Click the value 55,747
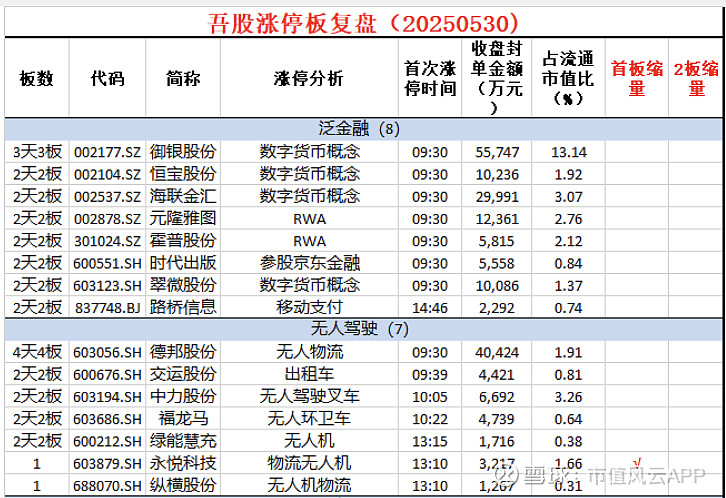This screenshot has height=498, width=726. pyautogui.click(x=497, y=152)
